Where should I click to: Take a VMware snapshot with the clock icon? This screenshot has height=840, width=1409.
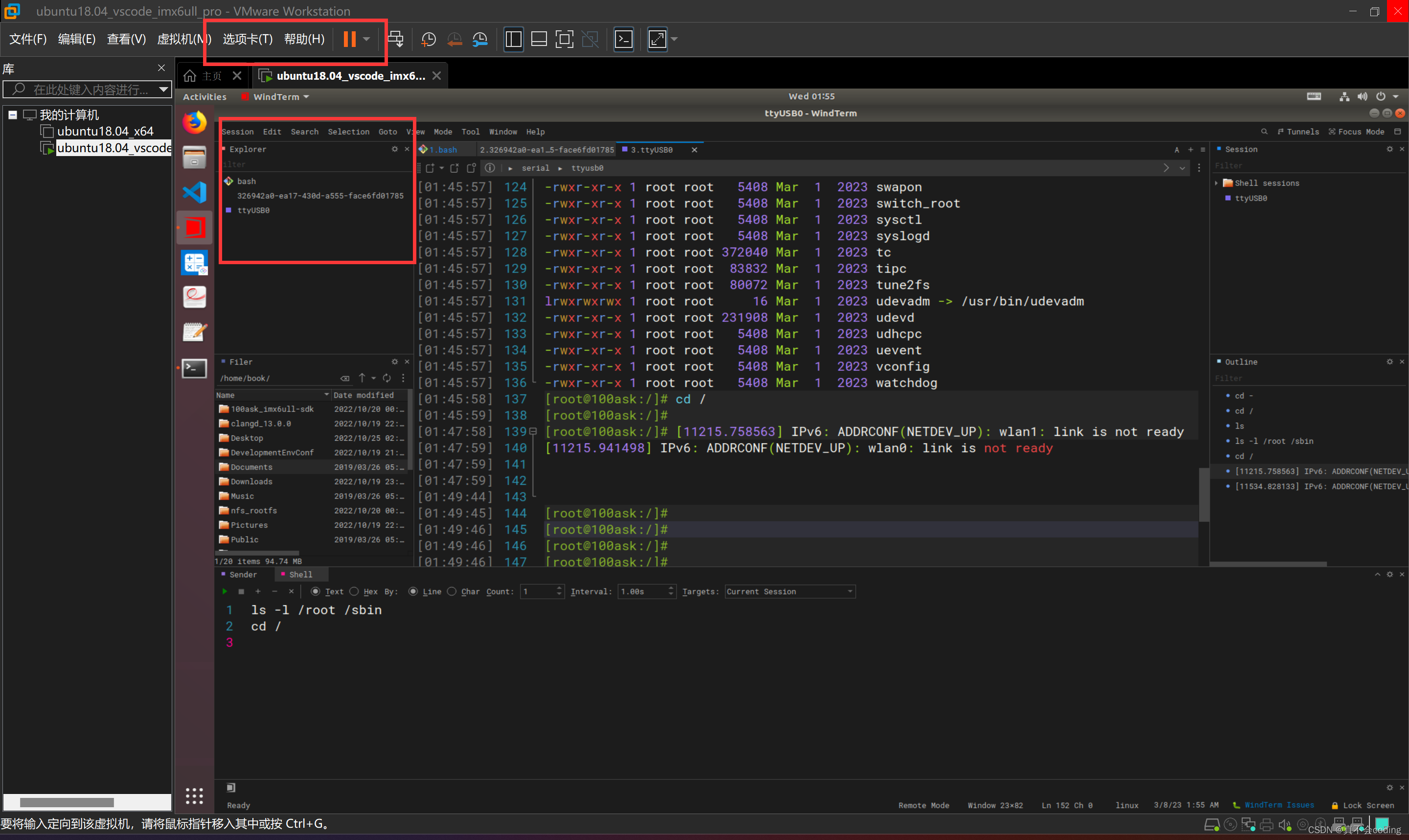(429, 39)
